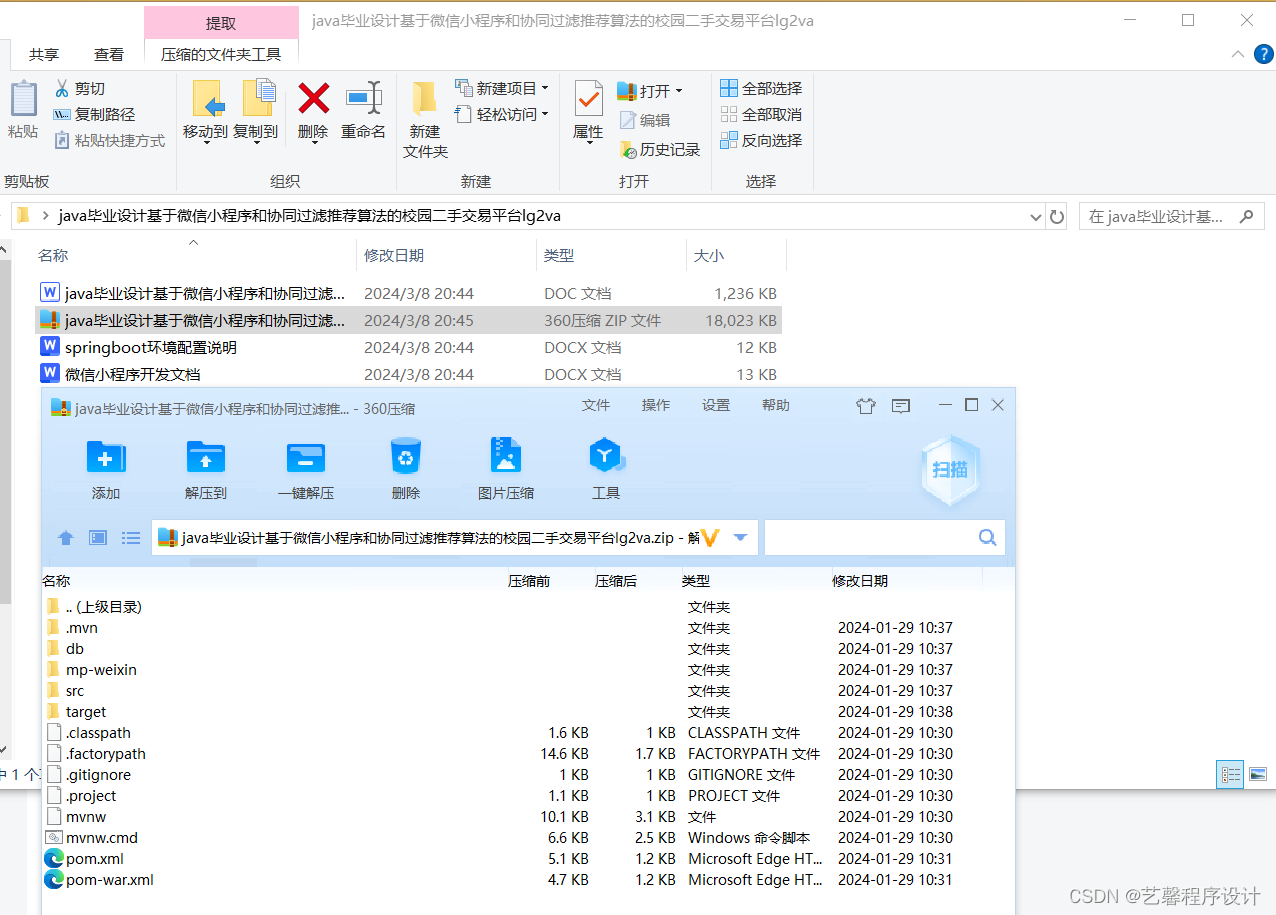1276x915 pixels.
Task: Sort 360压缩 list by 压缩前 column
Action: pyautogui.click(x=529, y=581)
